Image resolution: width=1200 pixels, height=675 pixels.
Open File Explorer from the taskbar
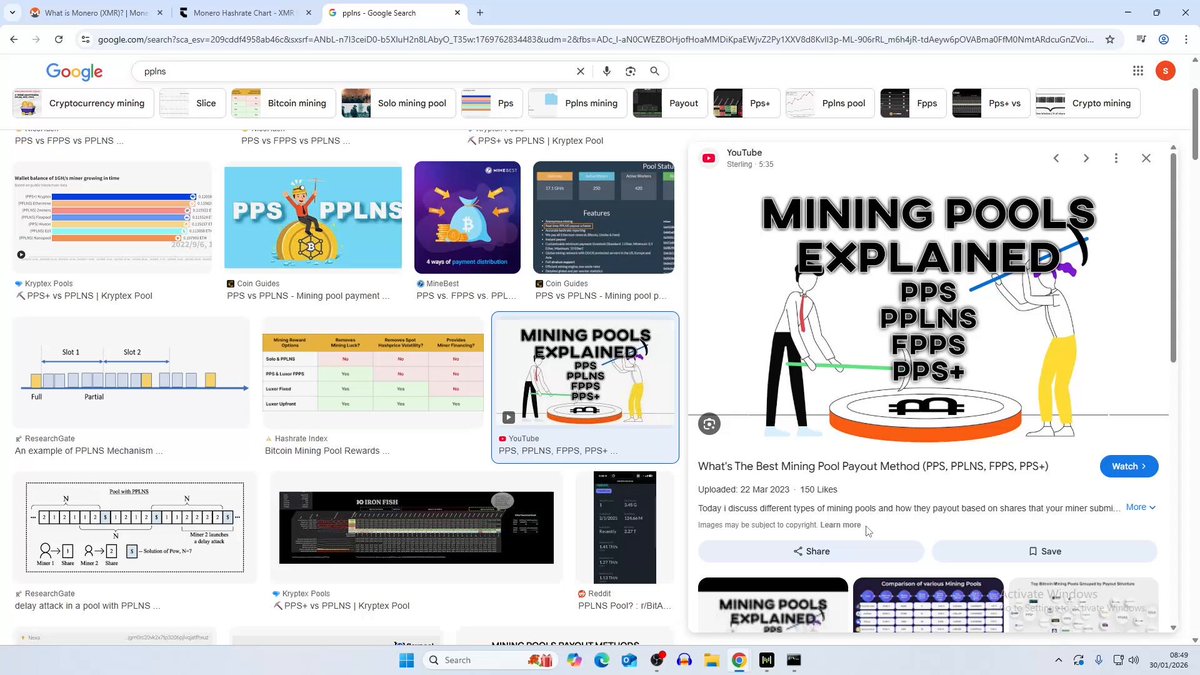coord(711,660)
